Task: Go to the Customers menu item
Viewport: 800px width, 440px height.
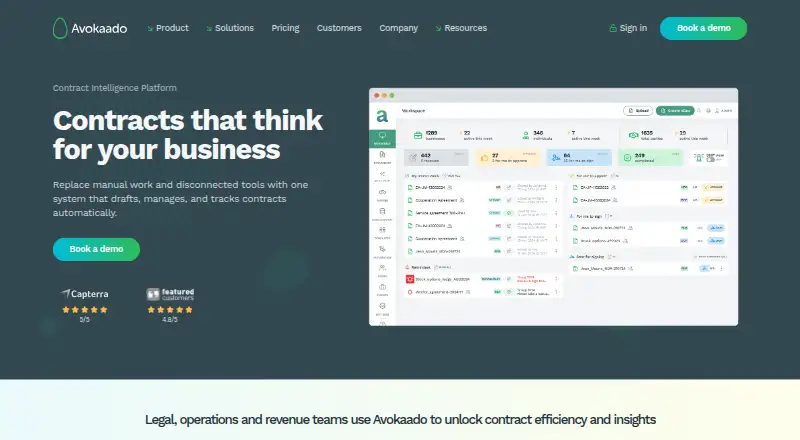Action: pos(339,28)
